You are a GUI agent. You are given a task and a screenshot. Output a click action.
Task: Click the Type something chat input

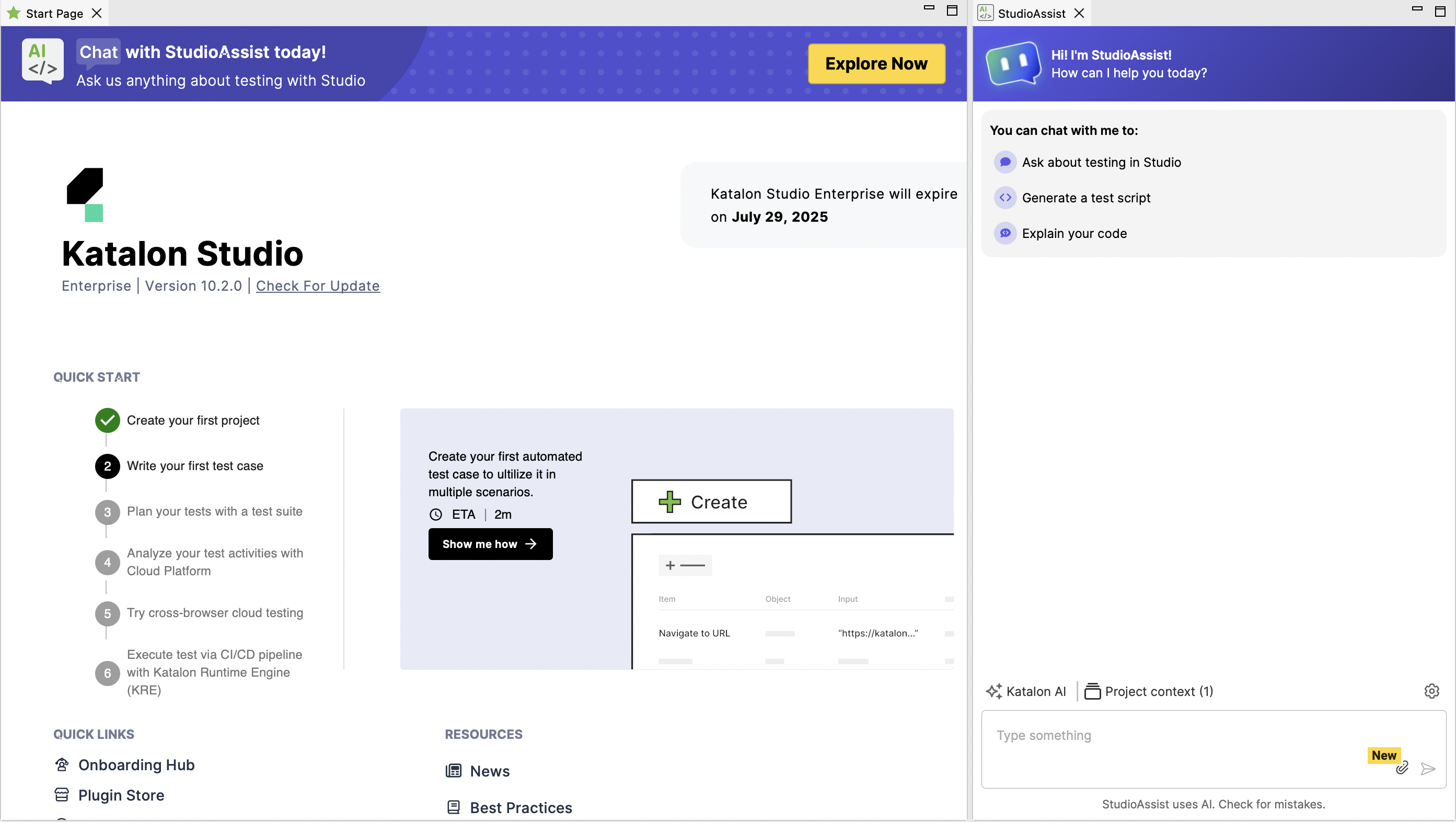point(1213,748)
